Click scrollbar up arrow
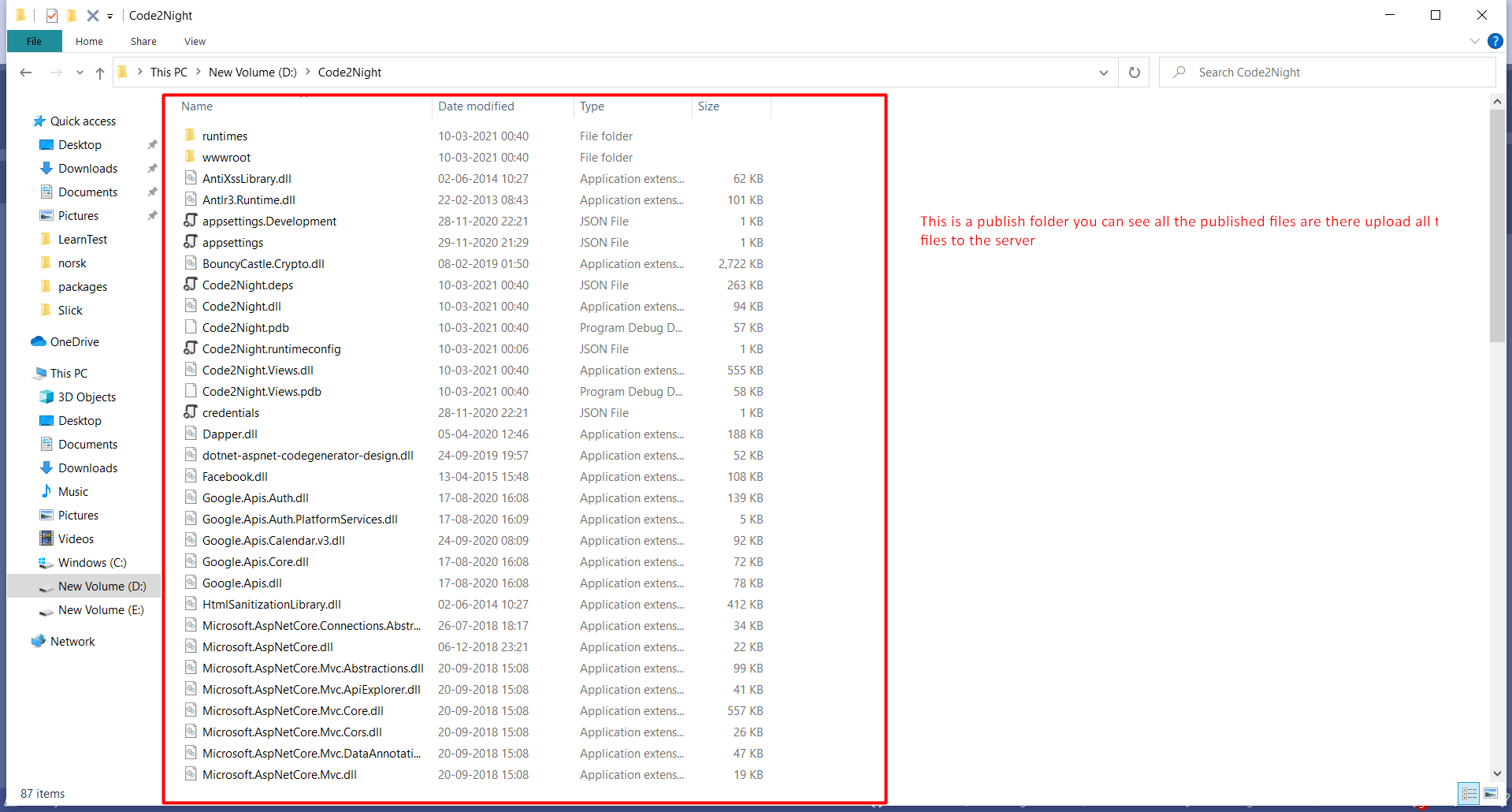The image size is (1512, 812). click(x=1497, y=102)
